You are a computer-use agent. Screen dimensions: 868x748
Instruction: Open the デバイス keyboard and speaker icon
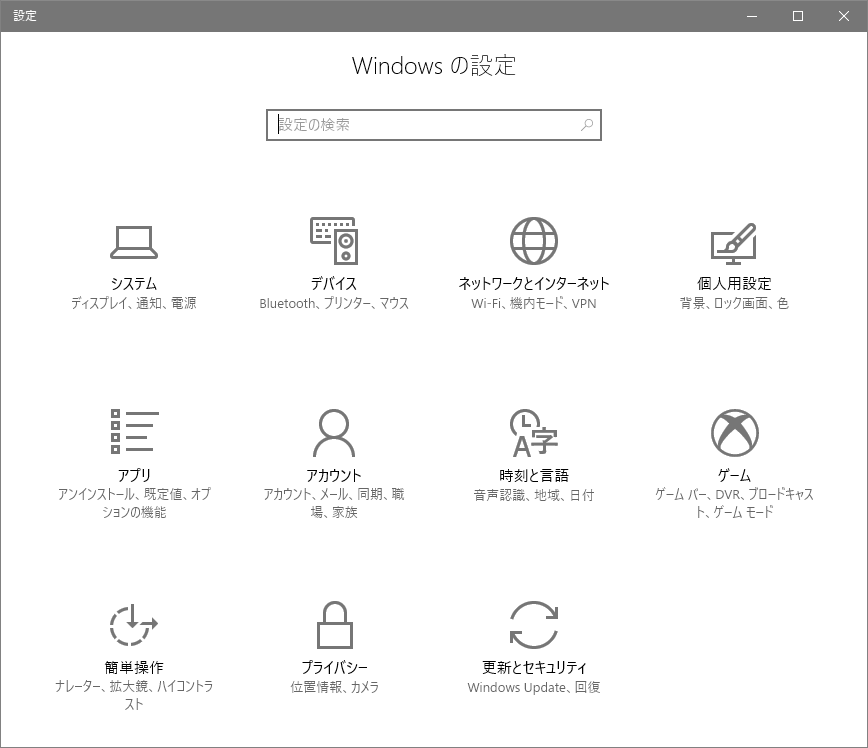pos(334,240)
